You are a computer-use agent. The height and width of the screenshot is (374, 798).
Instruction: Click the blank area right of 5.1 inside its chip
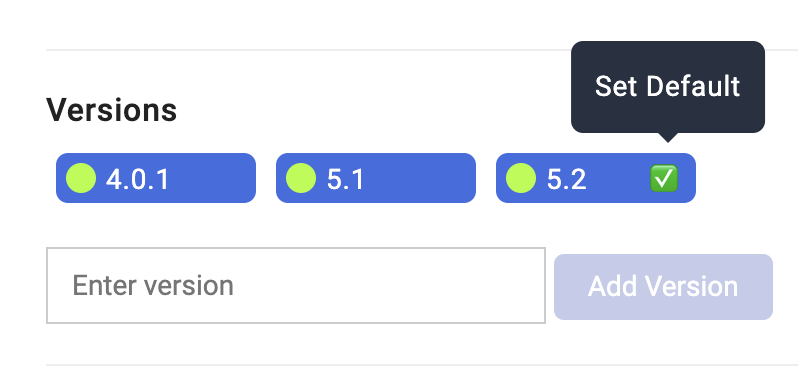[419, 178]
